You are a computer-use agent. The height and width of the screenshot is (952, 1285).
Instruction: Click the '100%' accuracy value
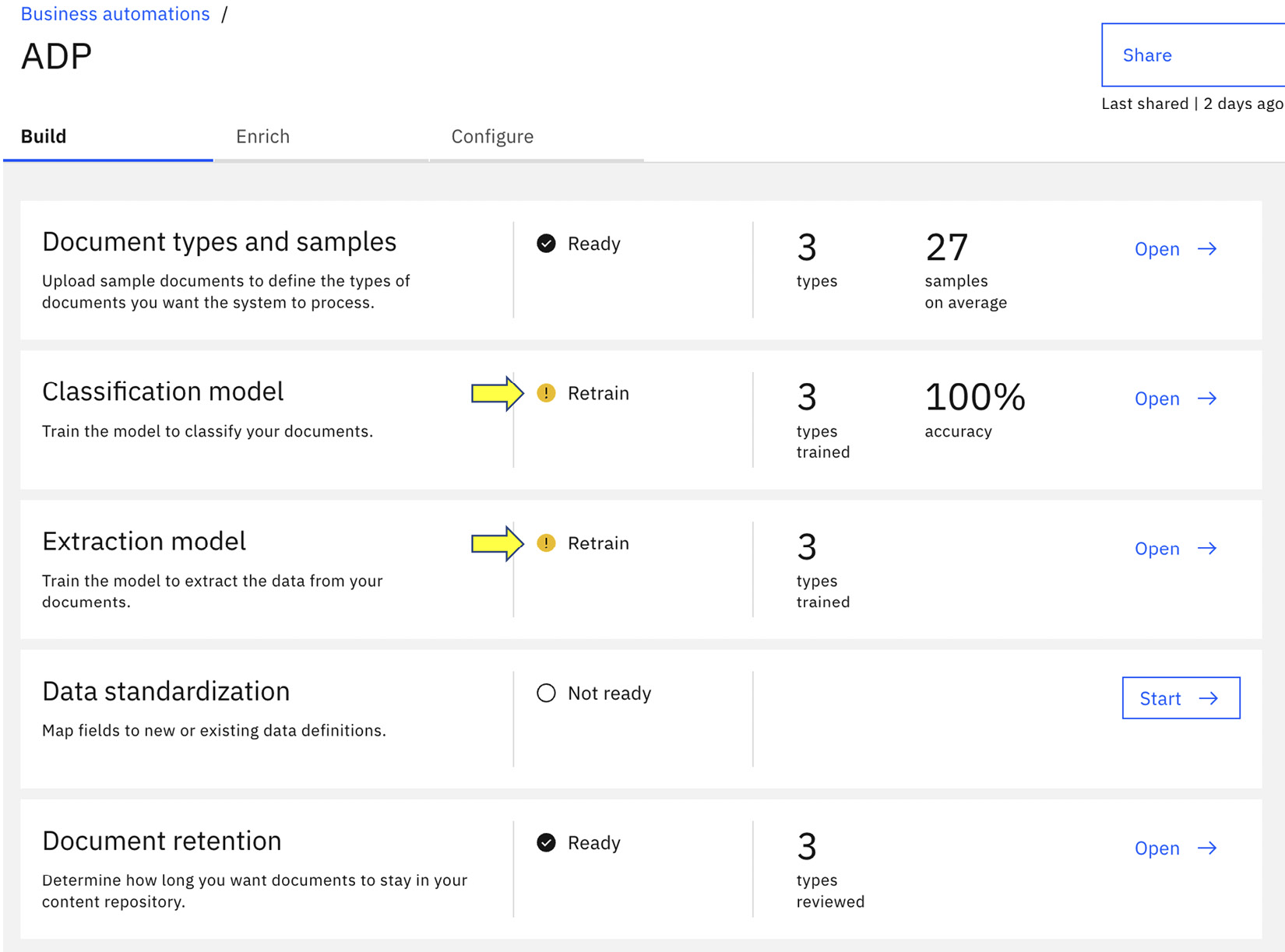(975, 397)
